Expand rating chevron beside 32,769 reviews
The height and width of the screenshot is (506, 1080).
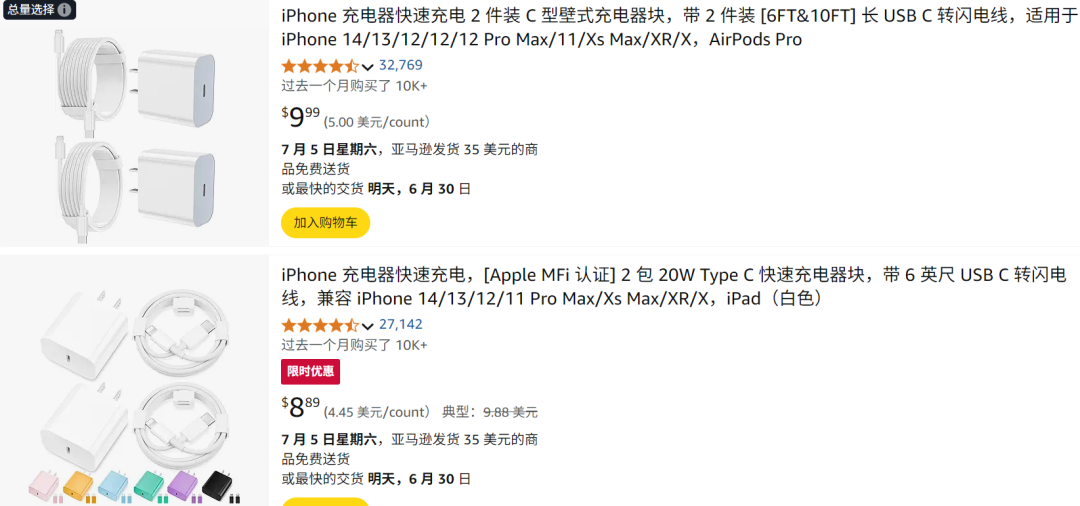pyautogui.click(x=368, y=67)
